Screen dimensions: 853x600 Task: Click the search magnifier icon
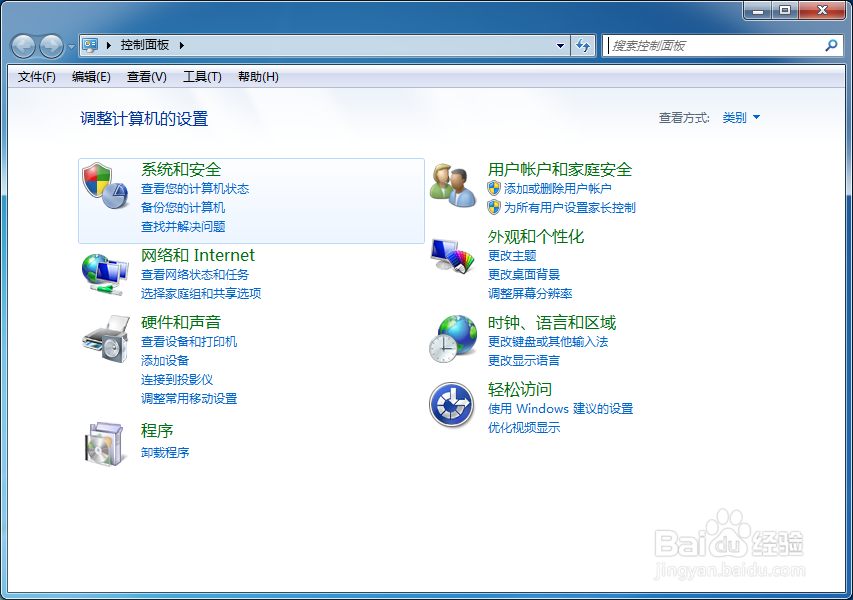(x=831, y=46)
